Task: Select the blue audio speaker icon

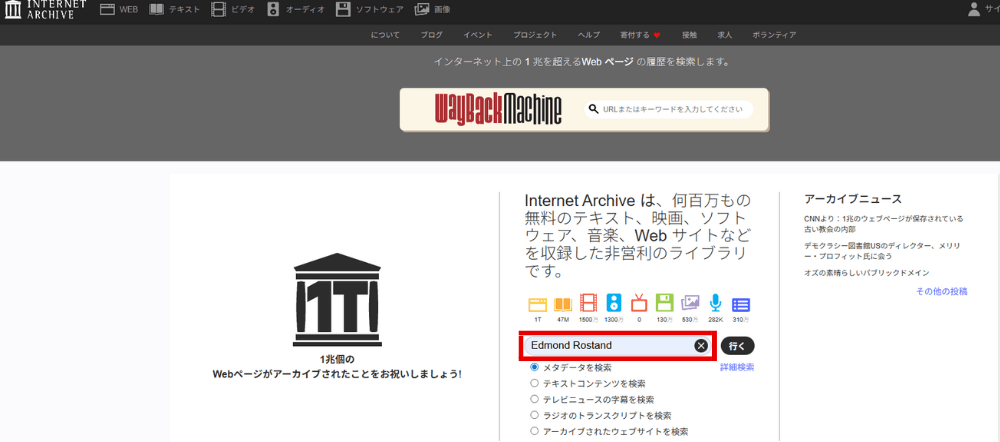Action: tap(614, 303)
